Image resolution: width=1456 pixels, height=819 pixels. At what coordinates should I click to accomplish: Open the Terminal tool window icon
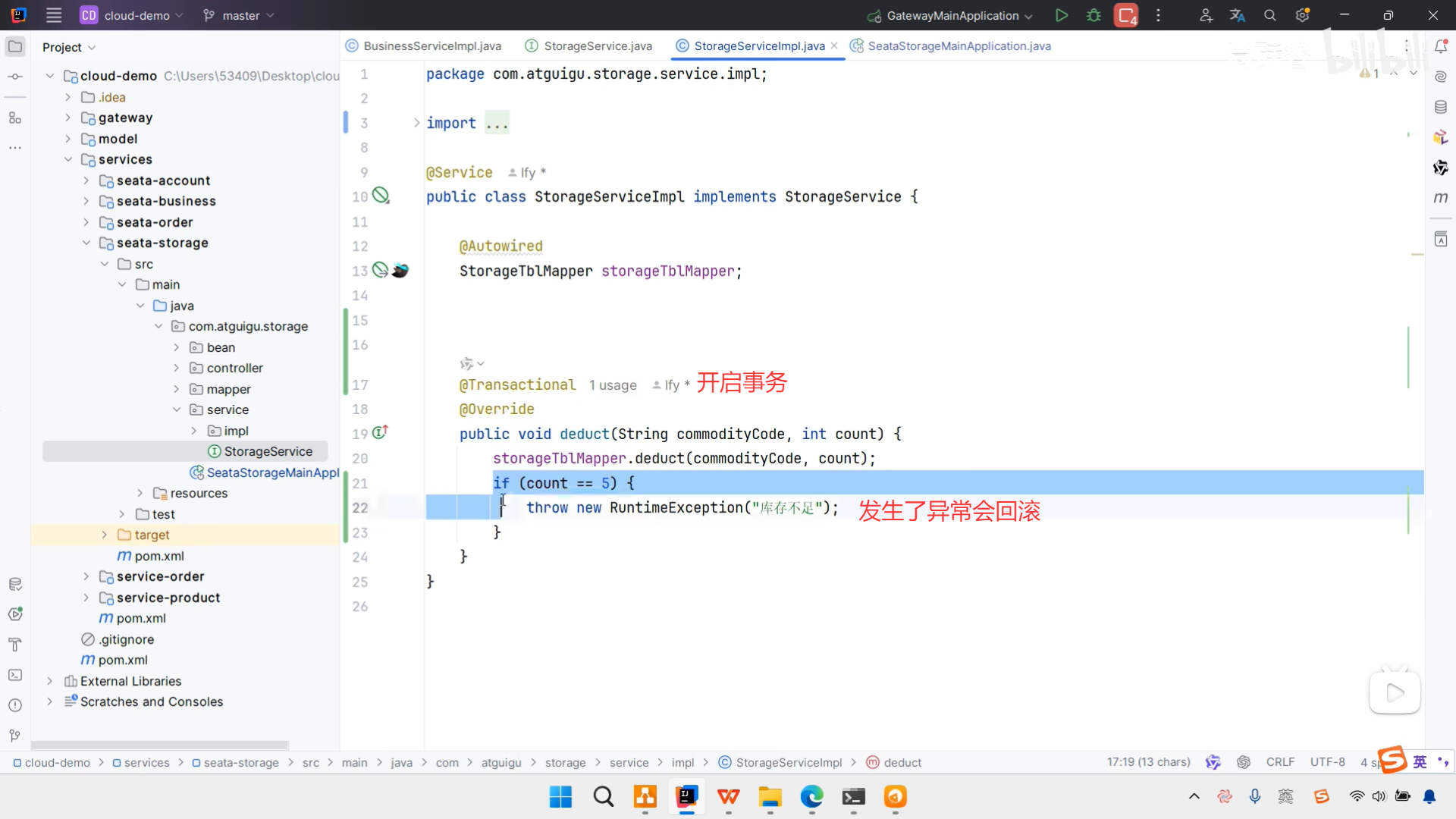(x=15, y=675)
